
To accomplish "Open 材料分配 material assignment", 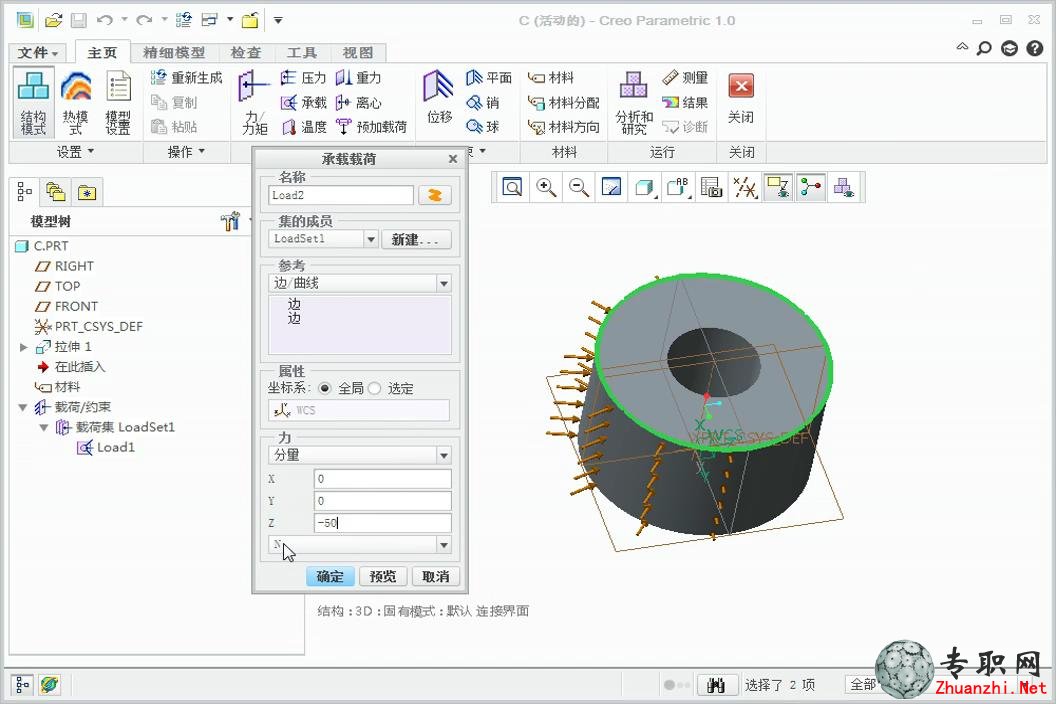I will 563,102.
